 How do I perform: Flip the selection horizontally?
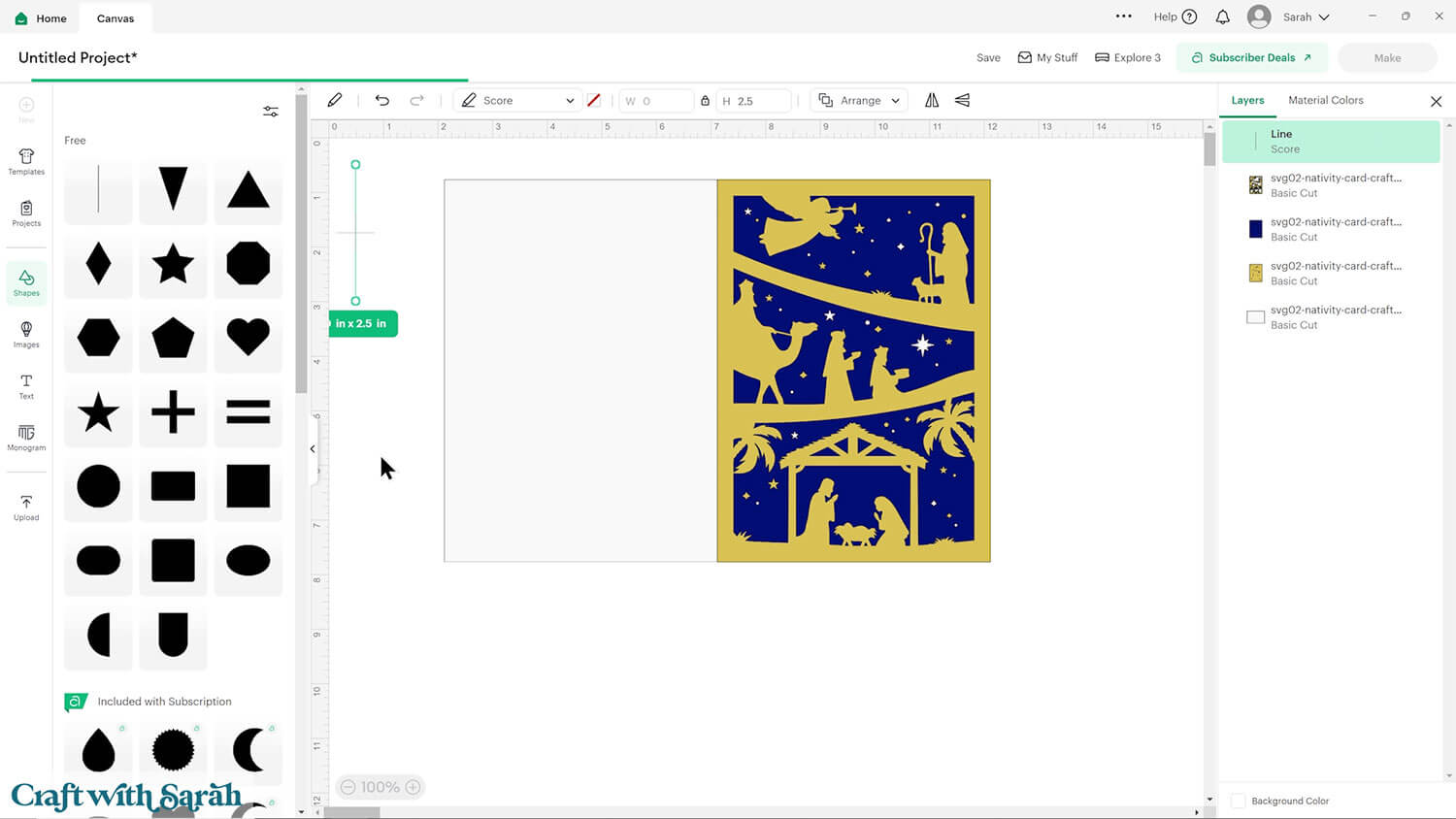(x=932, y=100)
